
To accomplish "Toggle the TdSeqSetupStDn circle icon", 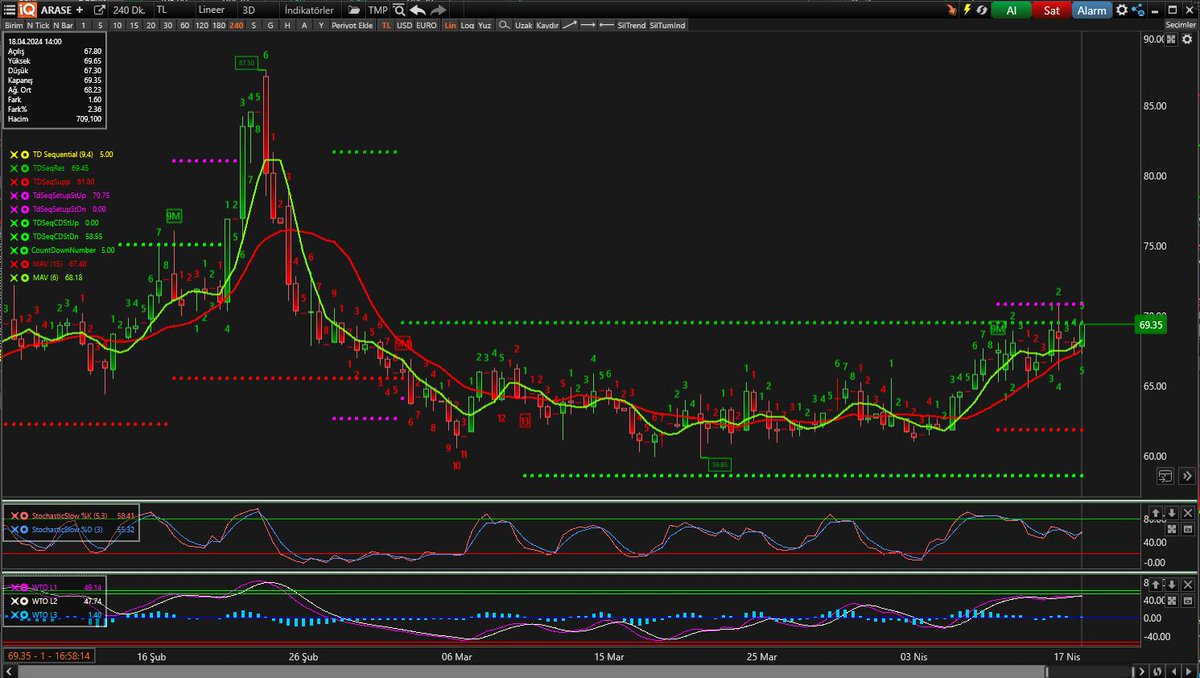I will (x=25, y=209).
